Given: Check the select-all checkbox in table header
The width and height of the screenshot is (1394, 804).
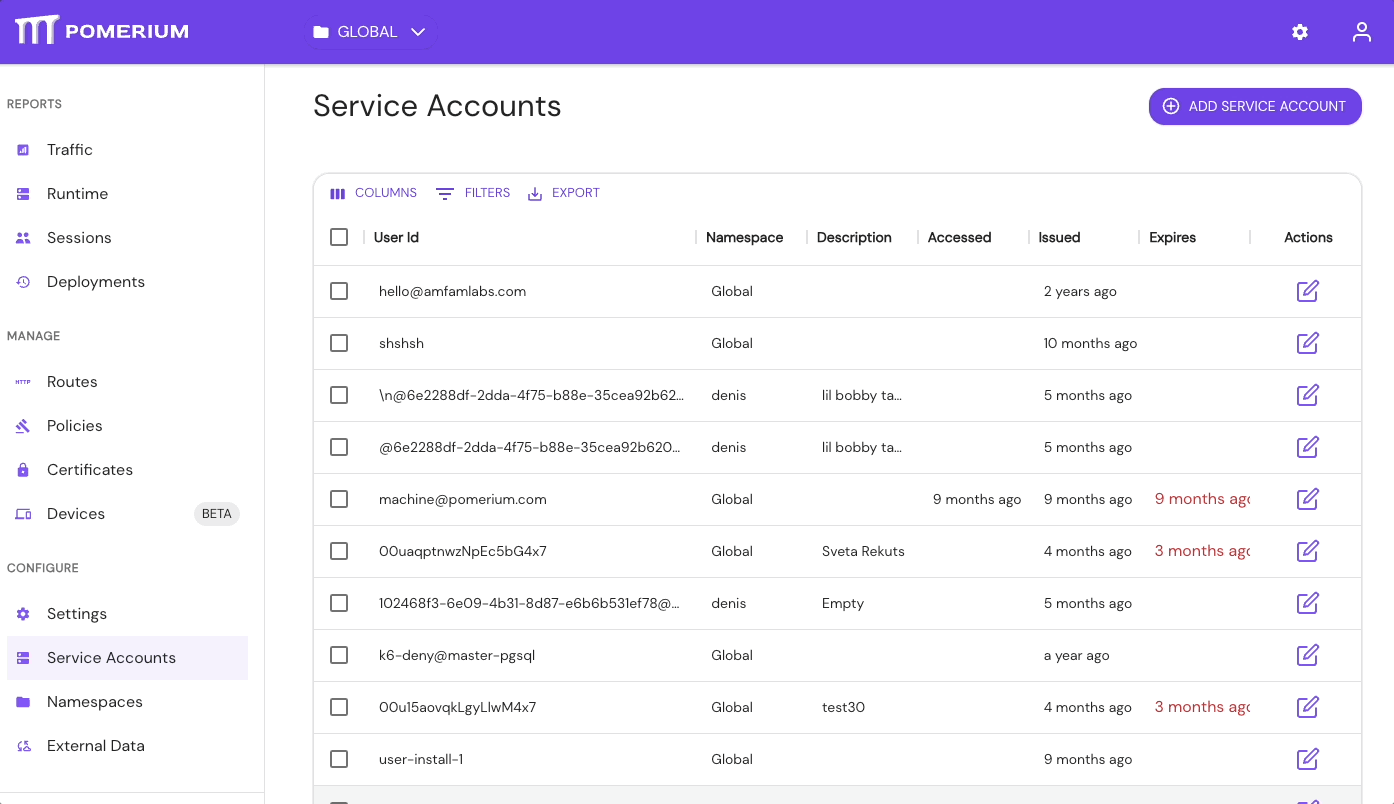Looking at the screenshot, I should pyautogui.click(x=339, y=237).
